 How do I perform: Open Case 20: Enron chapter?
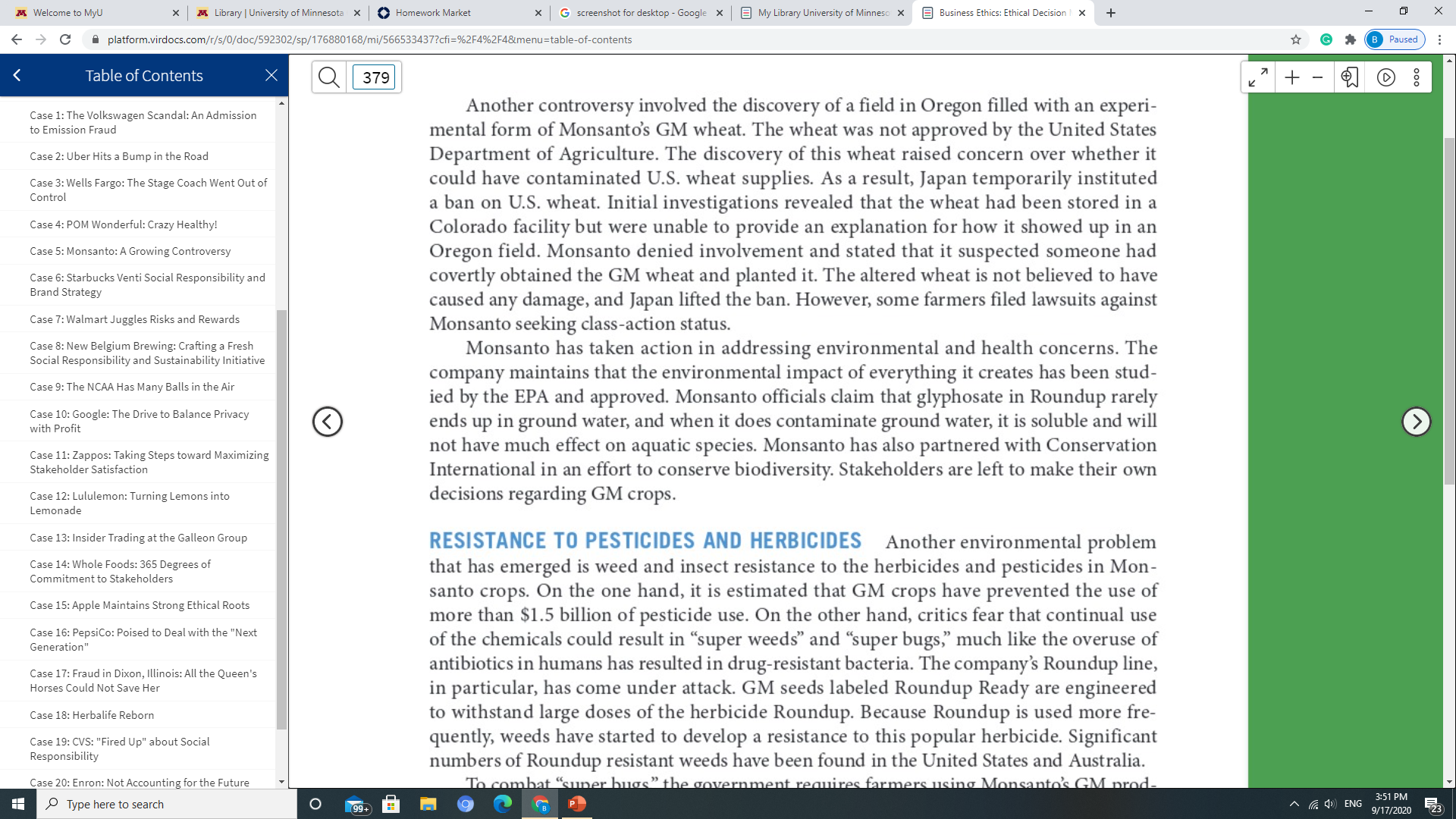140,783
